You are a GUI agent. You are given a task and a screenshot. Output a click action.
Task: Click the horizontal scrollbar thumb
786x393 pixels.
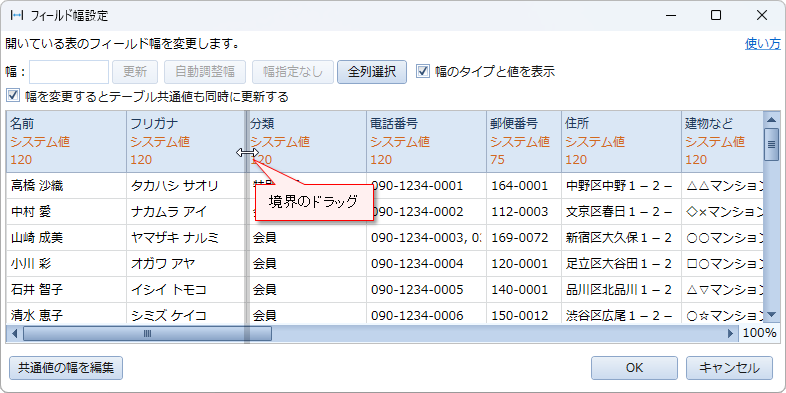[x=147, y=333]
